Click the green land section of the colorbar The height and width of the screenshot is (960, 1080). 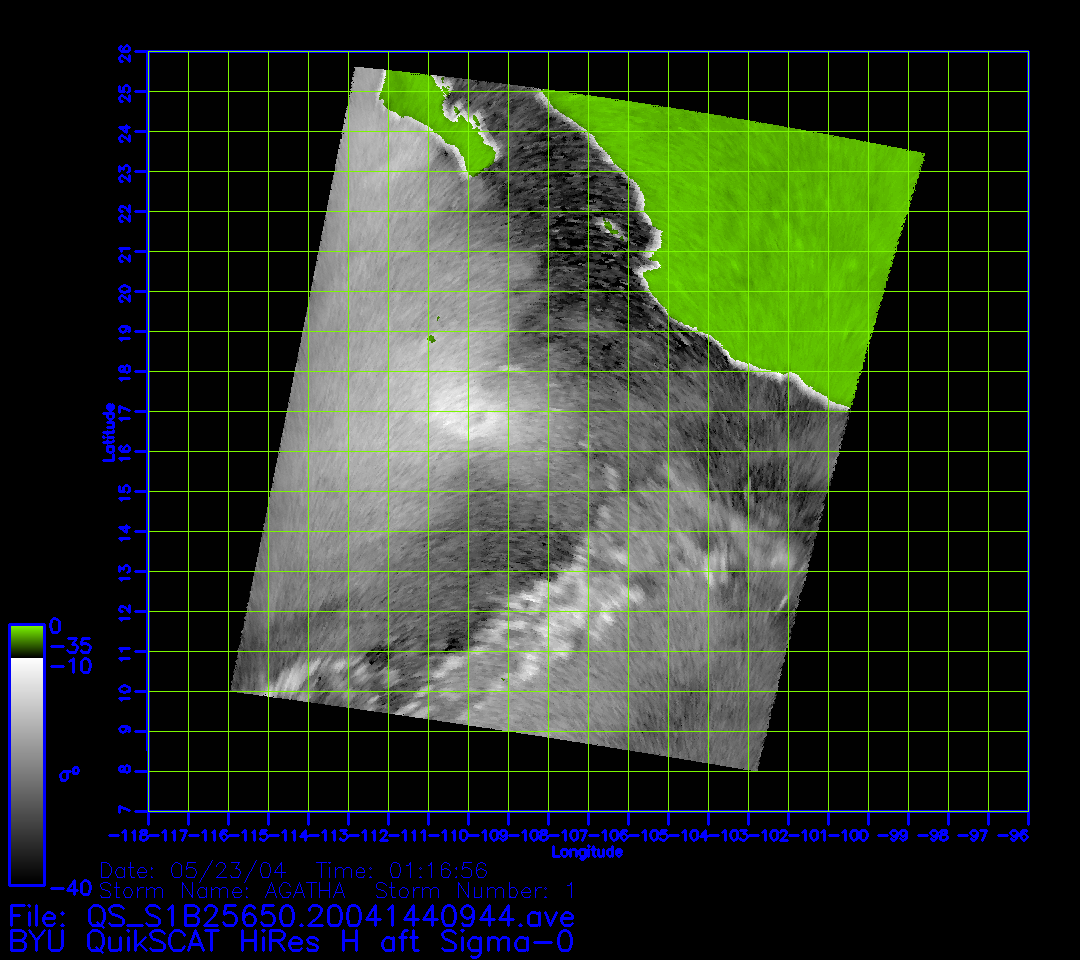click(x=26, y=640)
